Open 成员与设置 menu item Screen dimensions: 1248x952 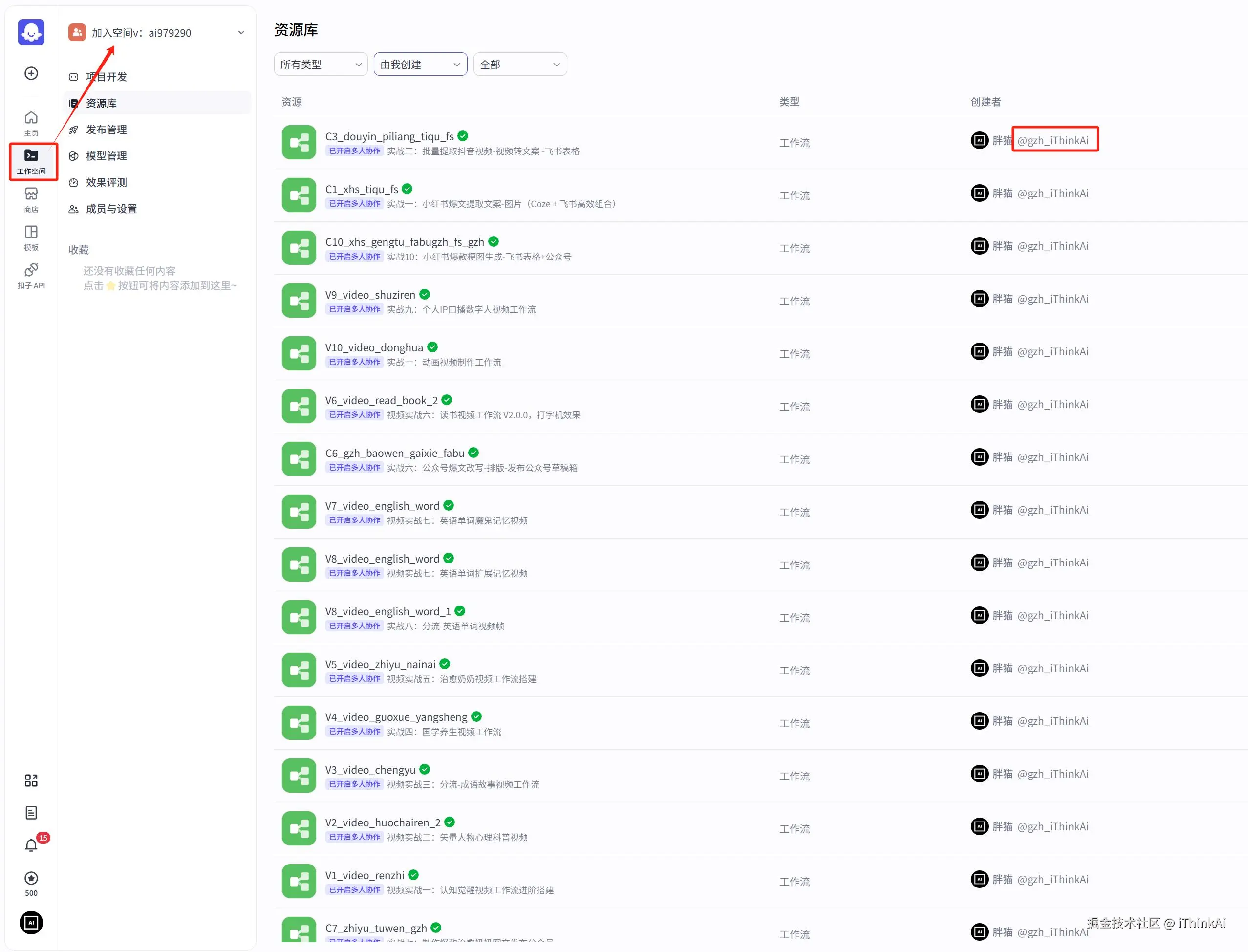click(111, 209)
